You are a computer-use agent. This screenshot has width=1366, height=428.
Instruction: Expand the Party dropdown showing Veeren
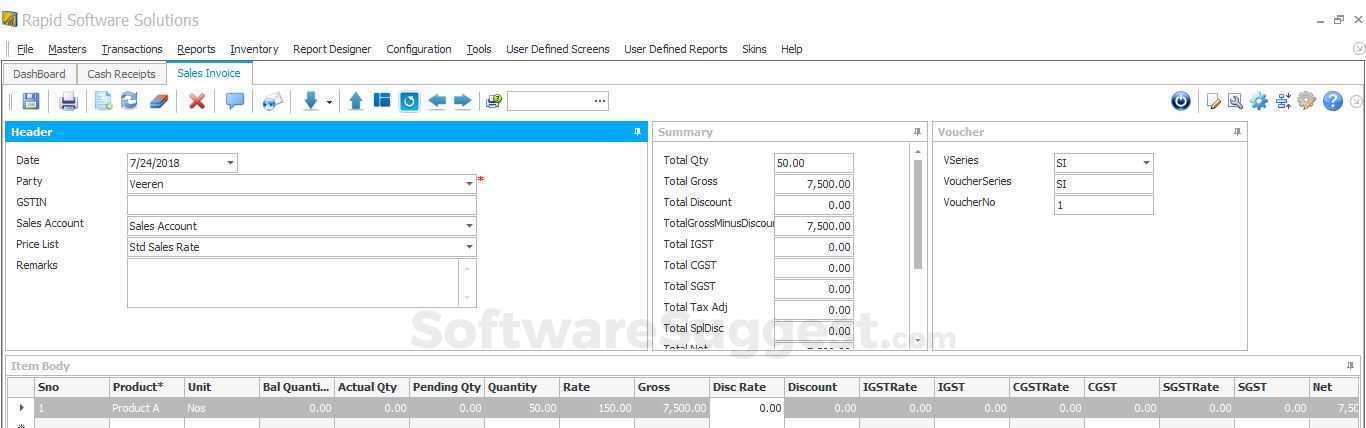pos(469,184)
